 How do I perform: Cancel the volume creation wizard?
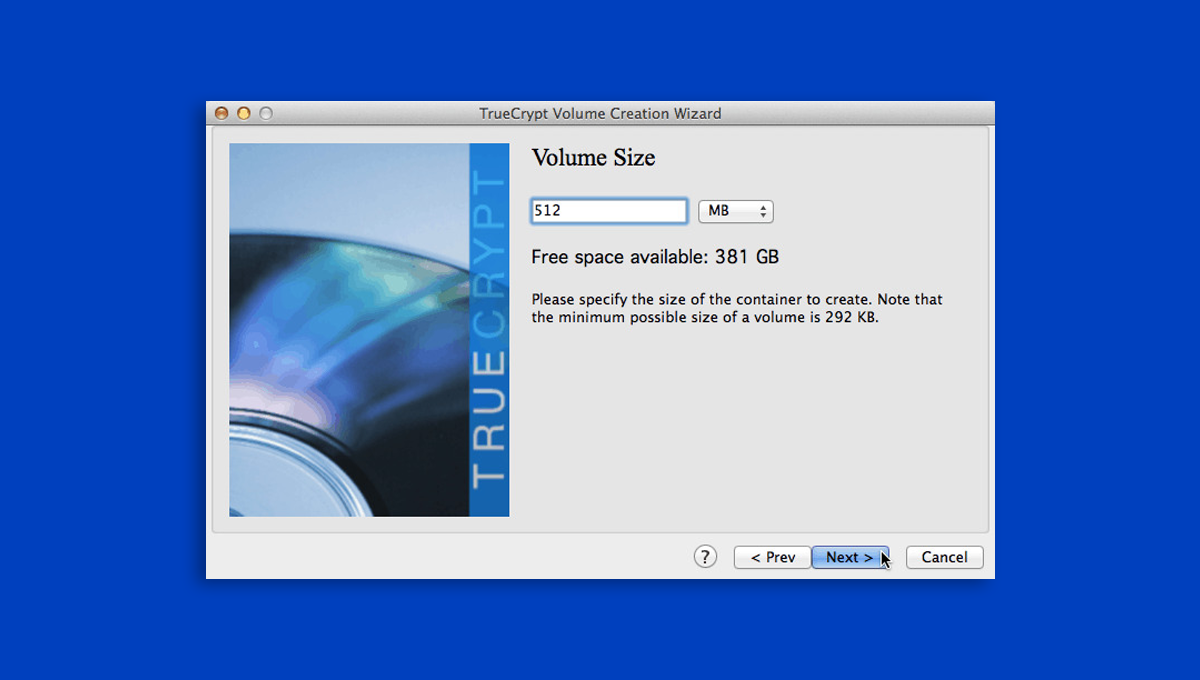click(x=944, y=557)
